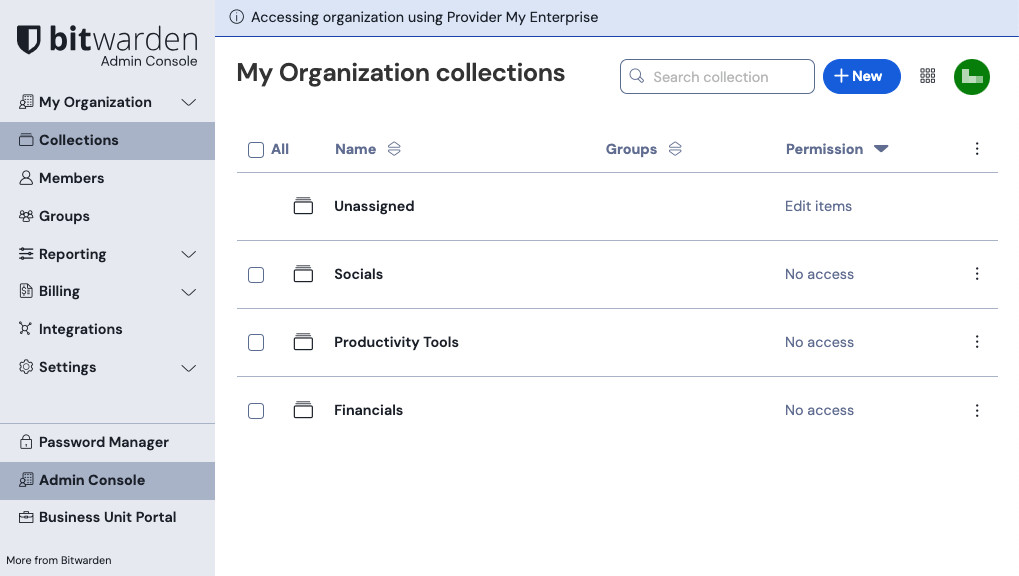1019x576 pixels.
Task: Click the green account avatar icon
Action: [x=971, y=77]
